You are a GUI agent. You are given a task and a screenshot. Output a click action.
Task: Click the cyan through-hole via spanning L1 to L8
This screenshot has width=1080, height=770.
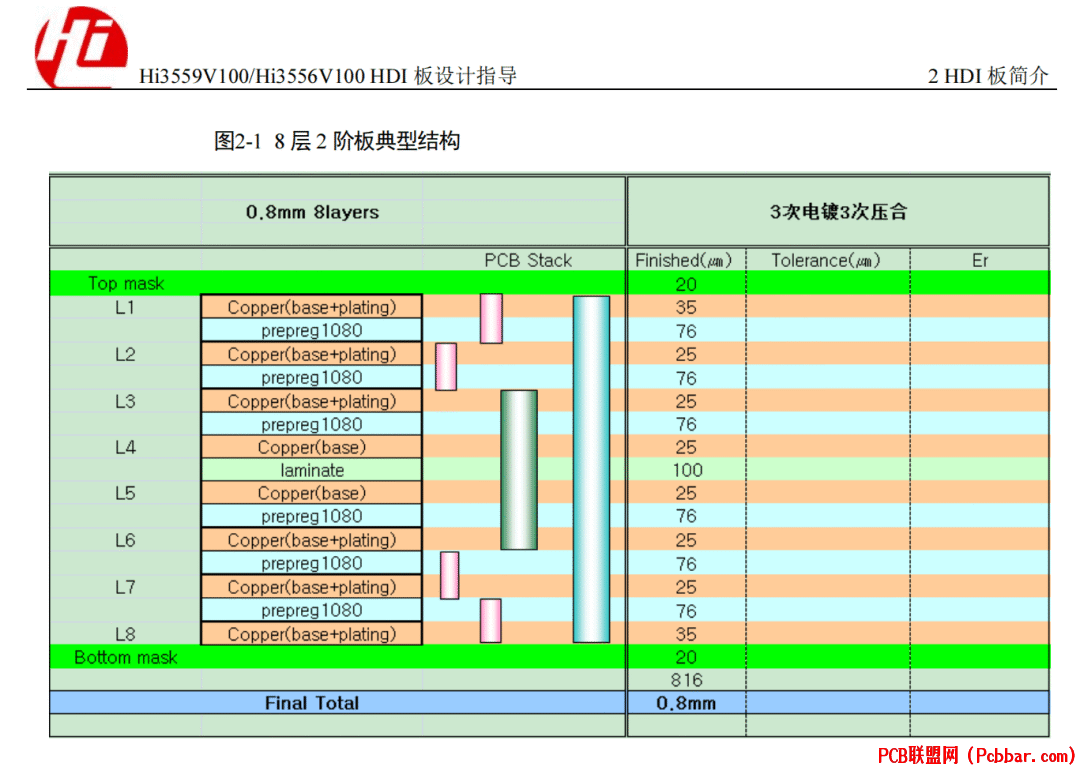click(591, 469)
